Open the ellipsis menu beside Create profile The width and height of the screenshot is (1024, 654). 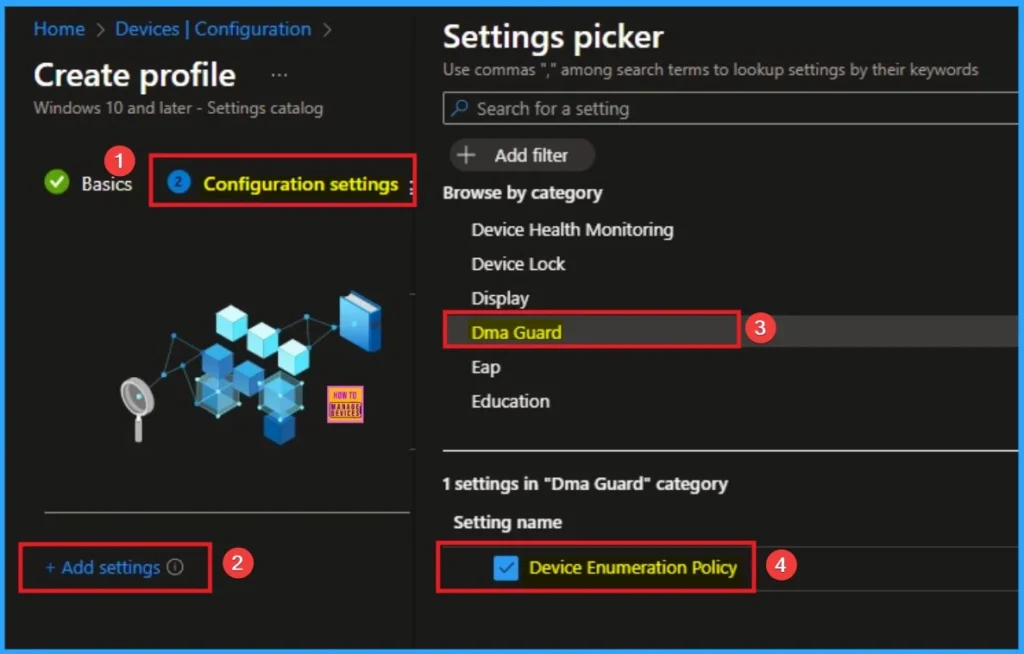pos(280,75)
